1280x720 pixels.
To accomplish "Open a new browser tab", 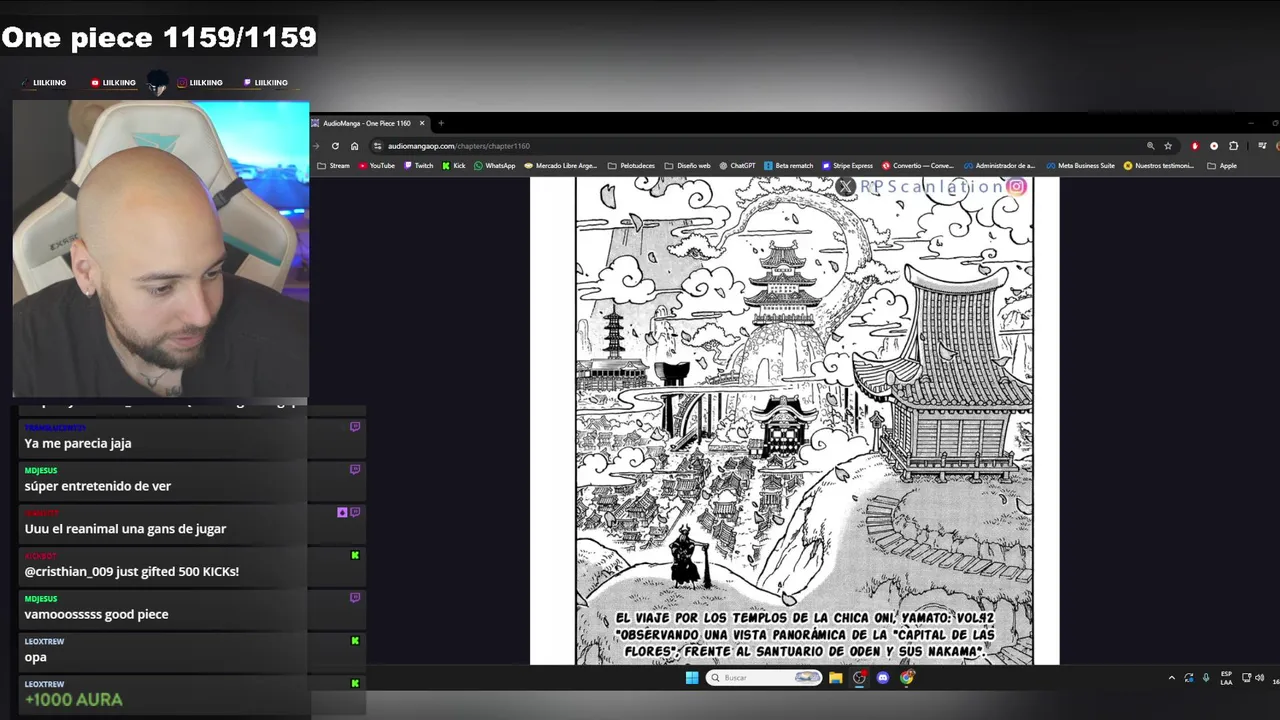I will [x=441, y=123].
